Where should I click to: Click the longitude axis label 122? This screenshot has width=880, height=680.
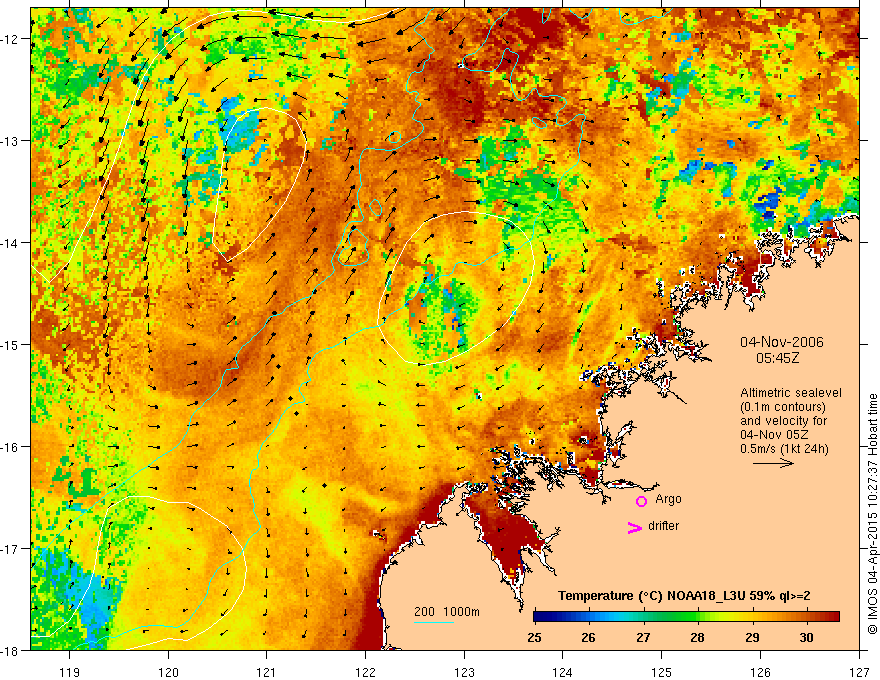(x=365, y=672)
